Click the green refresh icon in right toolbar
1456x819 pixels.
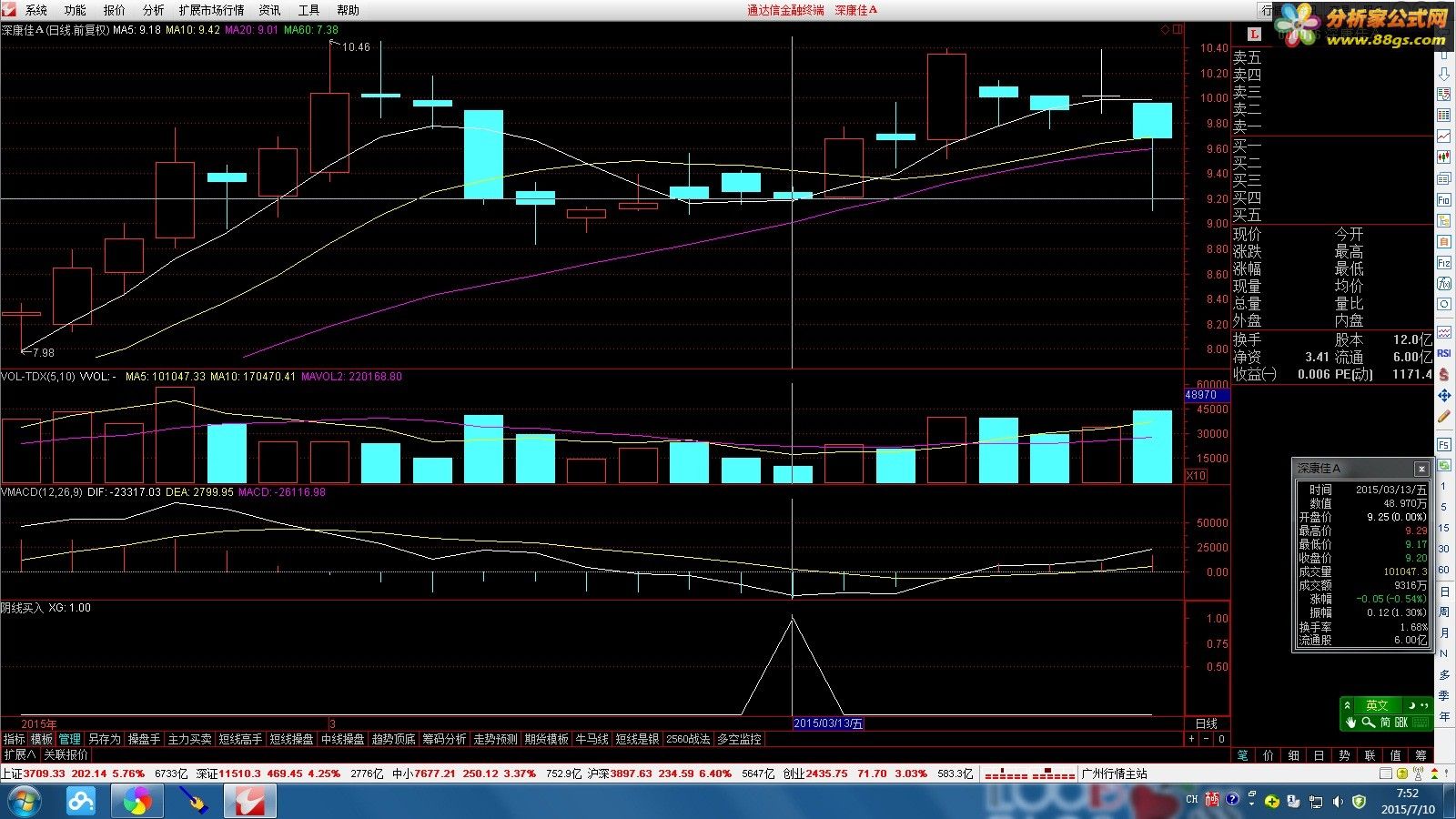pyautogui.click(x=1444, y=465)
